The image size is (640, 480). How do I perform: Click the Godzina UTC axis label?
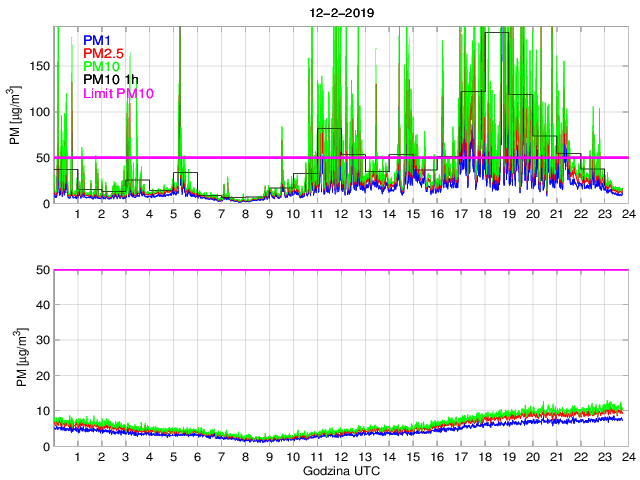[x=339, y=470]
